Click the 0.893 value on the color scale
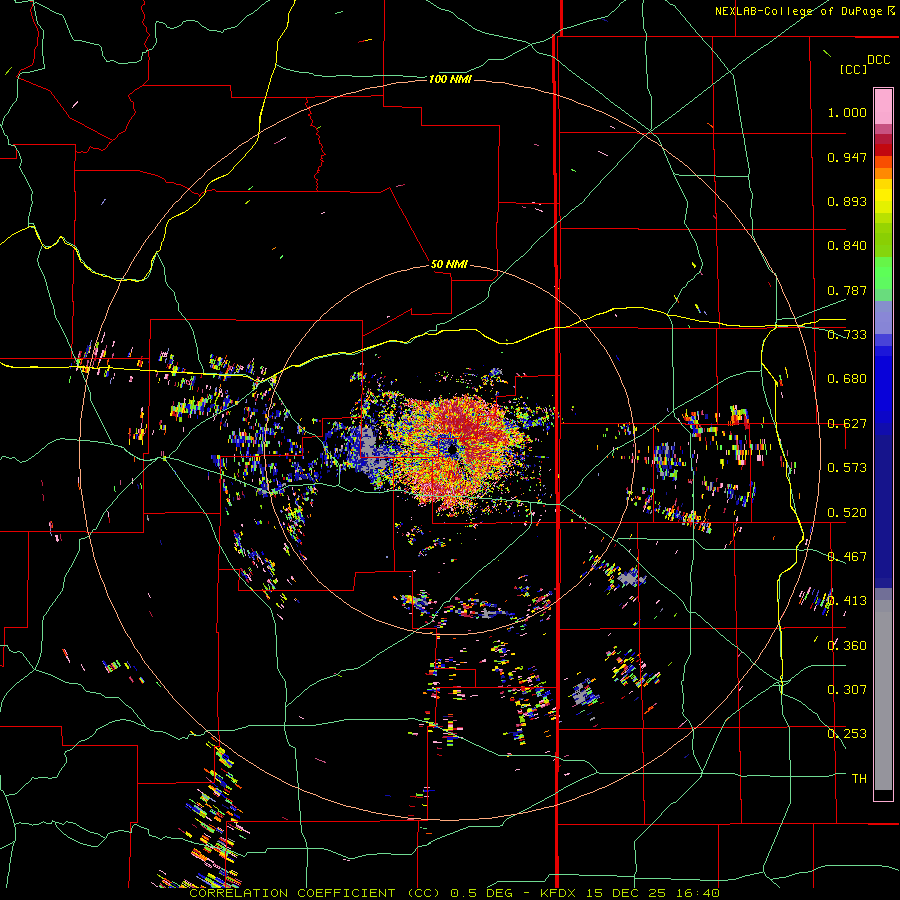This screenshot has width=900, height=900. 847,201
